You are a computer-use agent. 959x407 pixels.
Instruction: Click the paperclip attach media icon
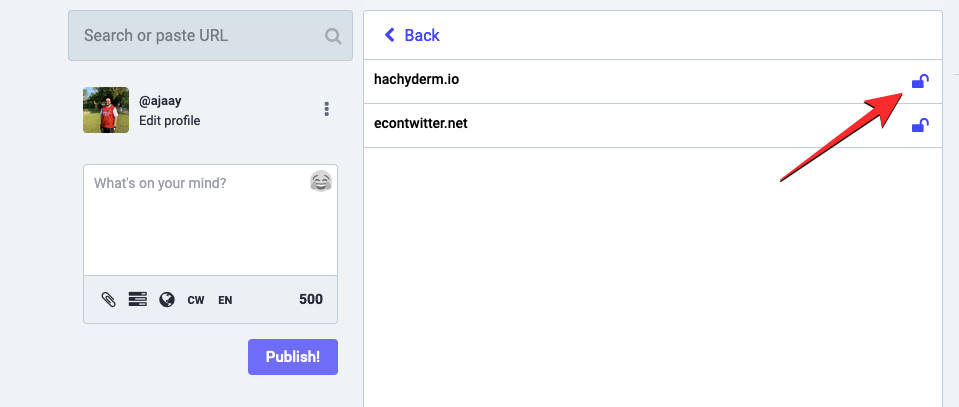109,299
